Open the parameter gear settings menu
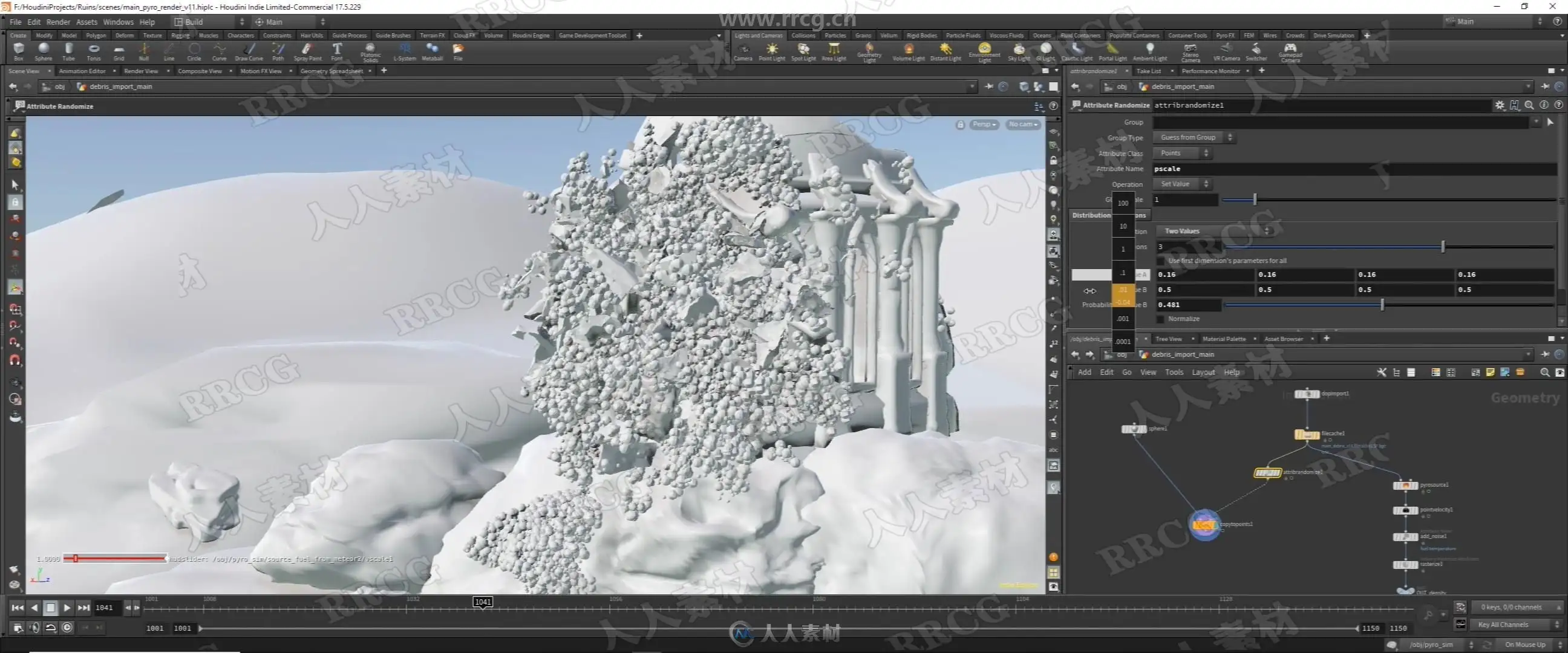This screenshot has height=653, width=1568. pos(1499,105)
